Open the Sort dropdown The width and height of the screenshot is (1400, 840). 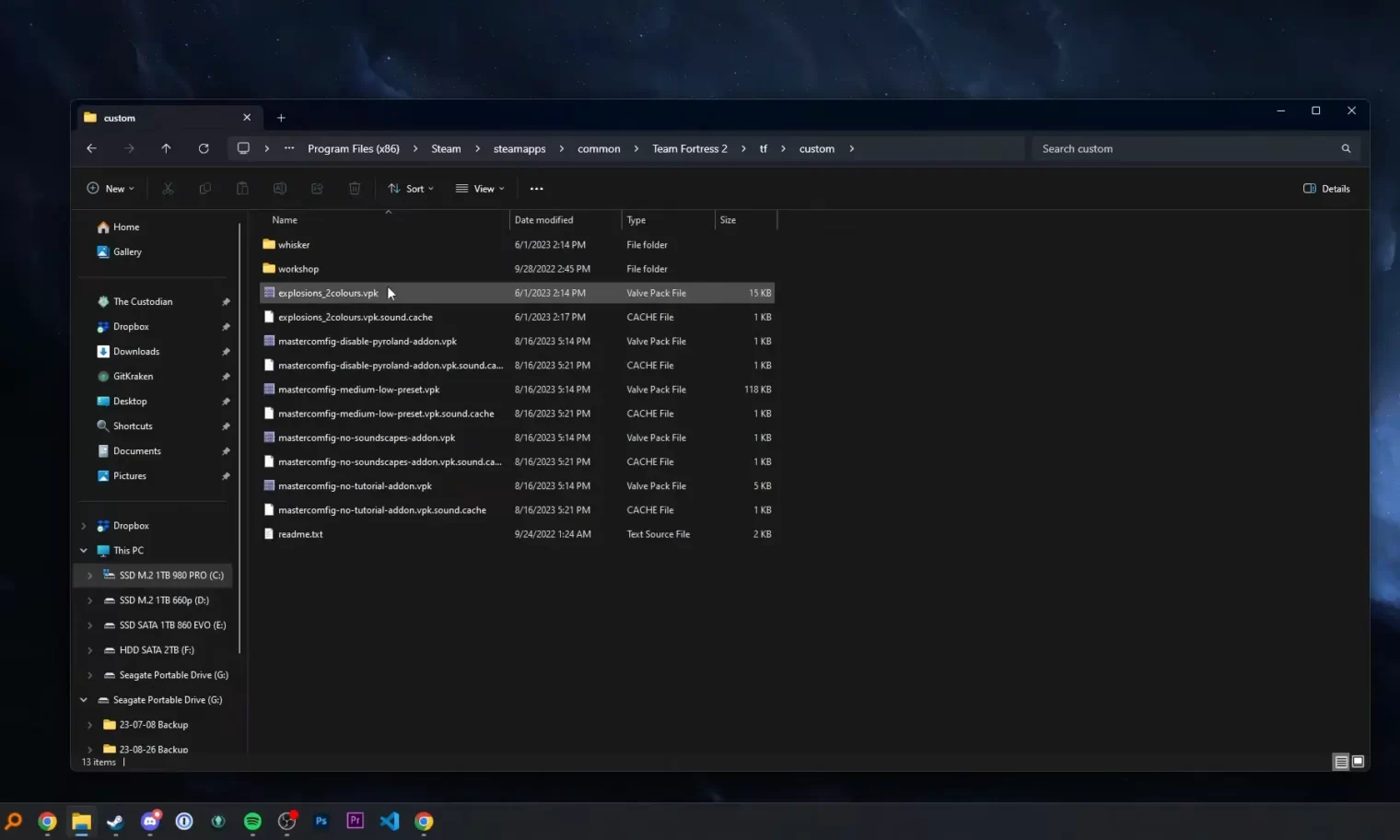coord(411,189)
